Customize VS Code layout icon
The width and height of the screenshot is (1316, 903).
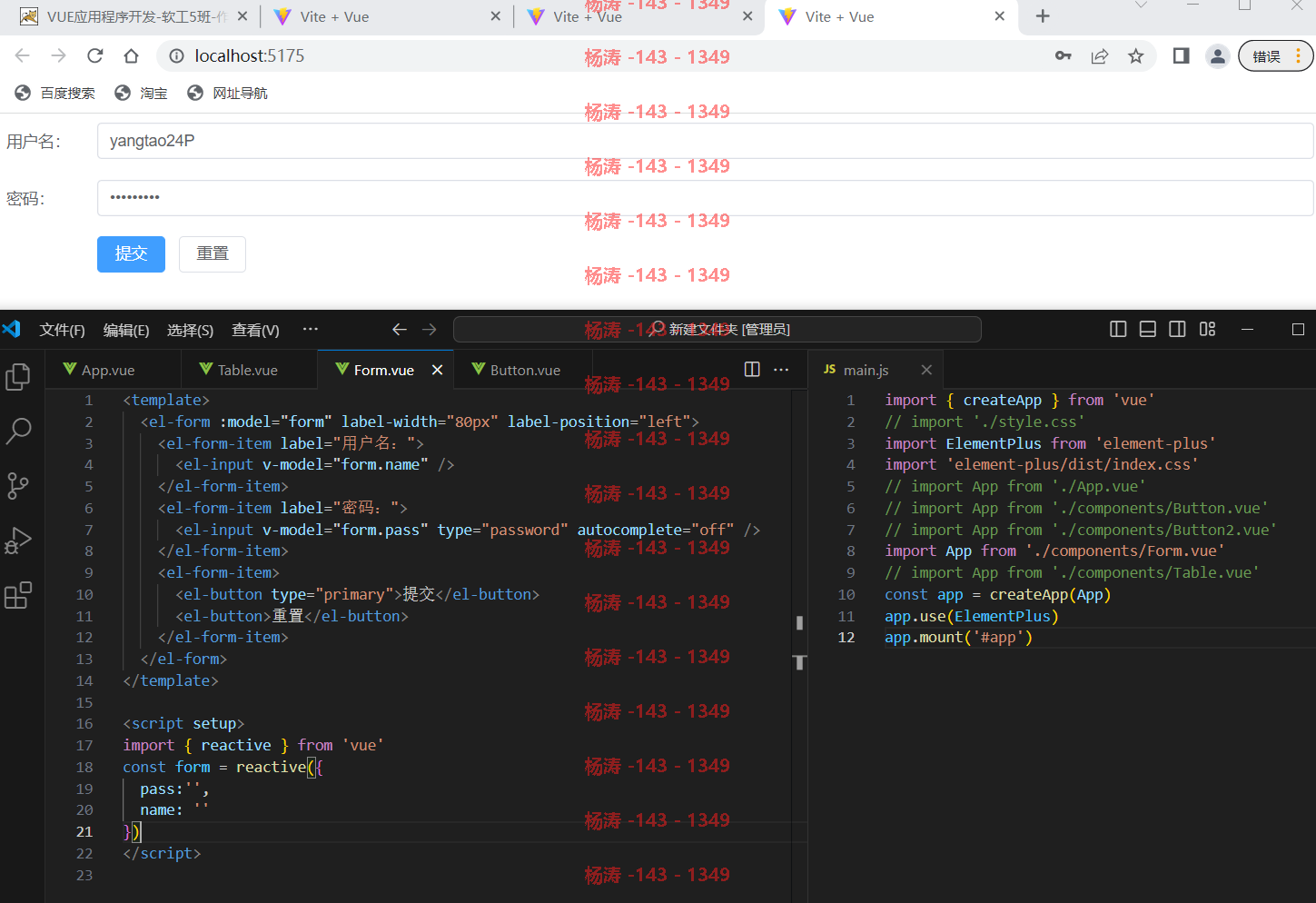(x=1207, y=329)
